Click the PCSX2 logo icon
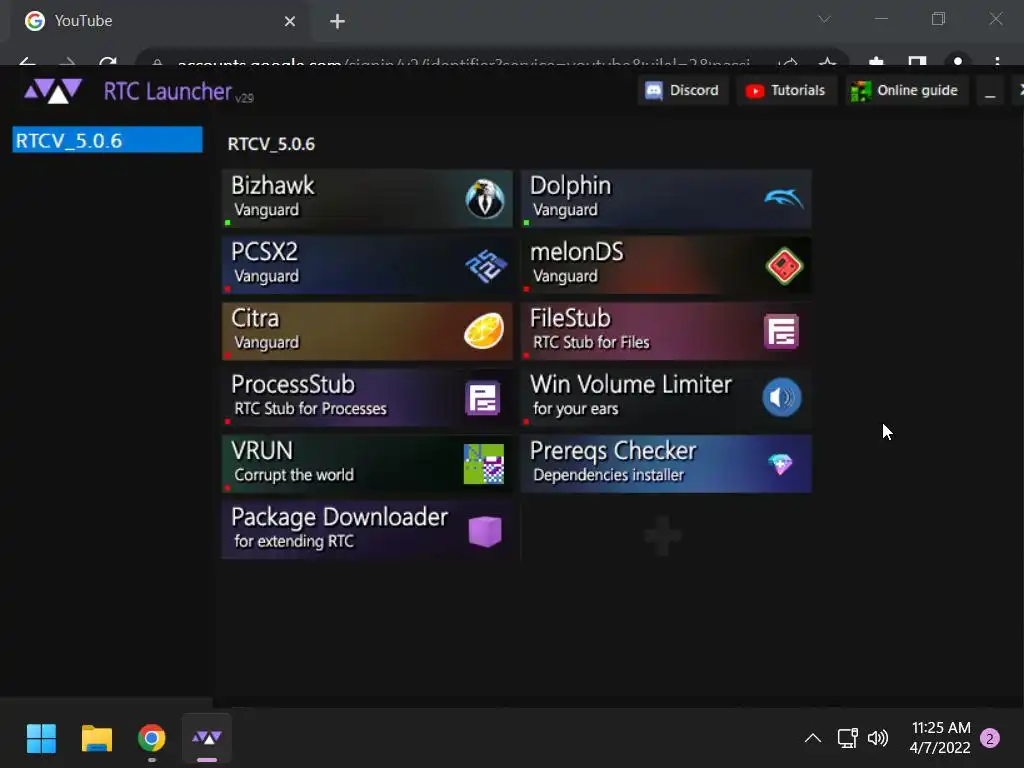Screen dimensions: 1024x768 (x=486, y=266)
